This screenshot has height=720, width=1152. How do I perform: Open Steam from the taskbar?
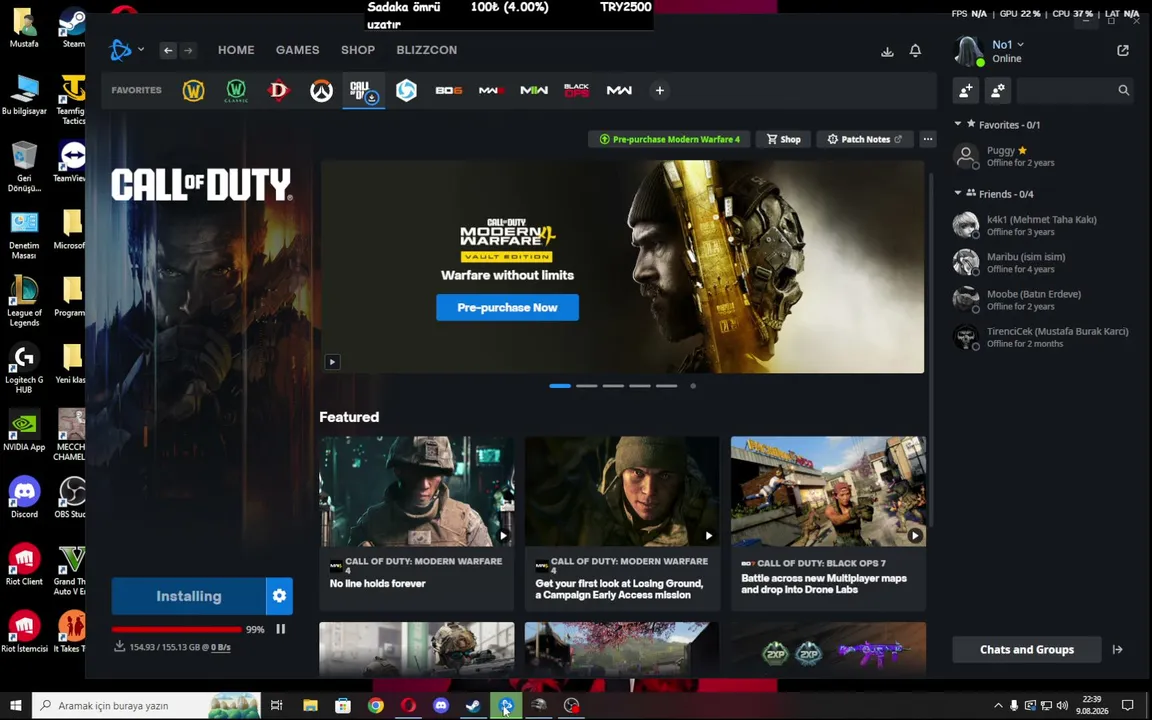[x=473, y=705]
